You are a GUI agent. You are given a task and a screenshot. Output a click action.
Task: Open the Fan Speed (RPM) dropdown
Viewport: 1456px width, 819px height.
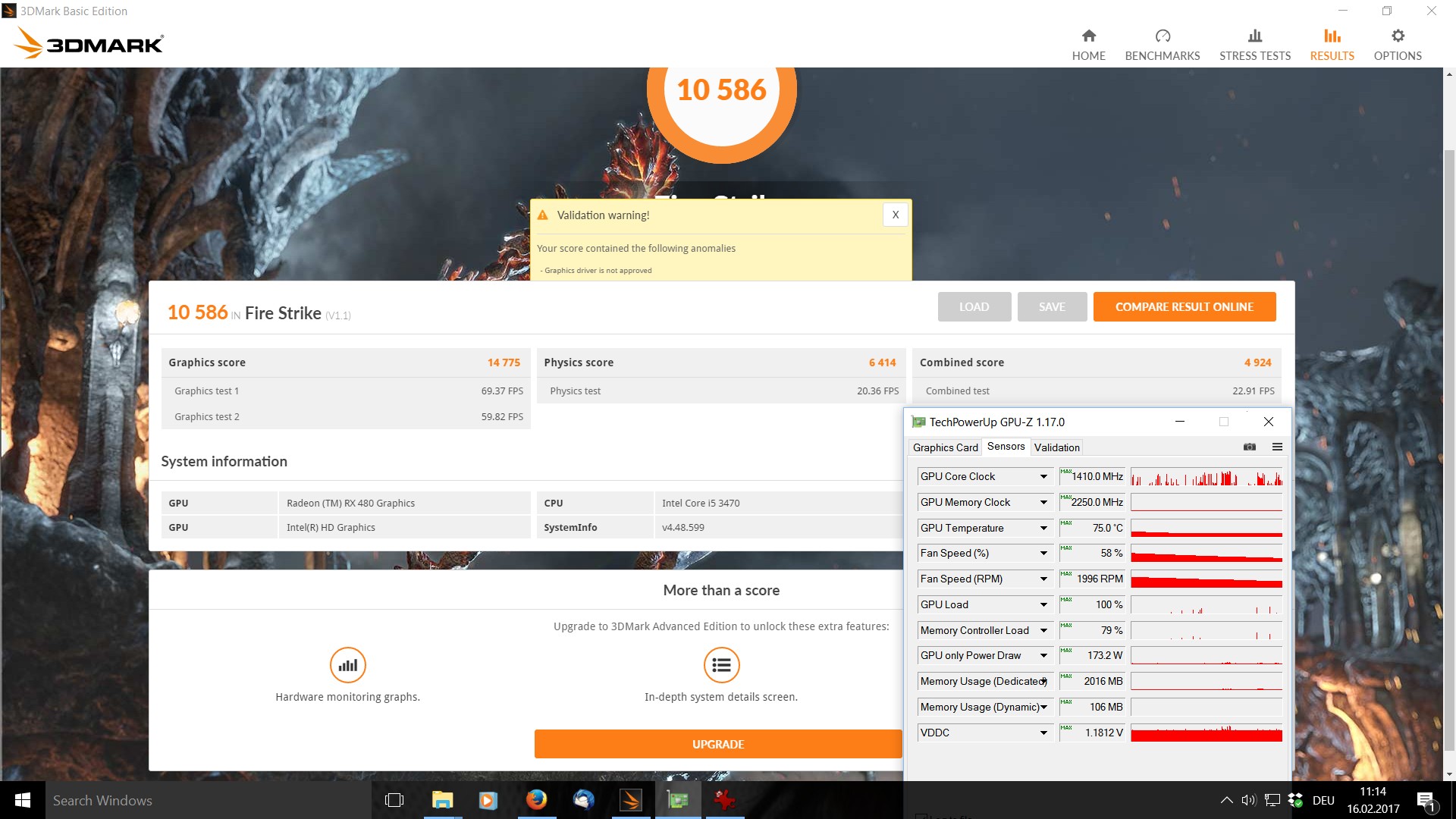pyautogui.click(x=1043, y=579)
